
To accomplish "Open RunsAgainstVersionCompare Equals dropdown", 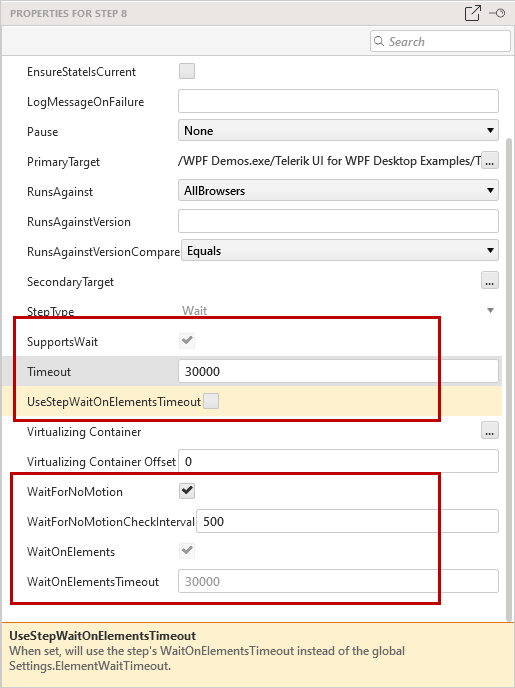I will point(340,251).
